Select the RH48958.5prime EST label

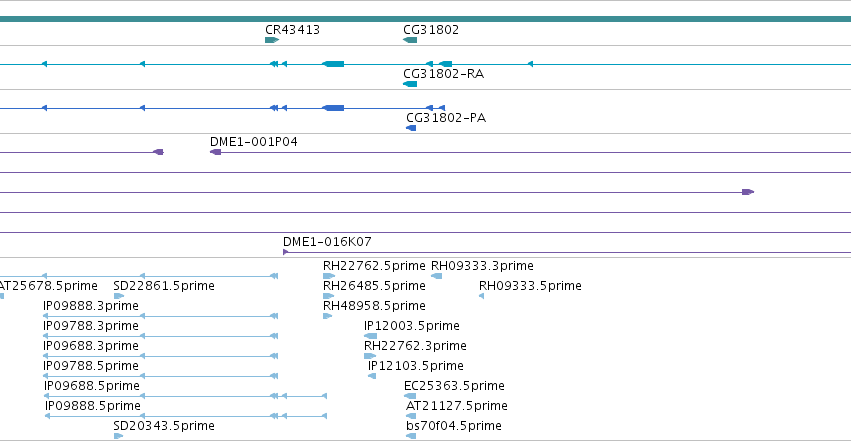[374, 306]
